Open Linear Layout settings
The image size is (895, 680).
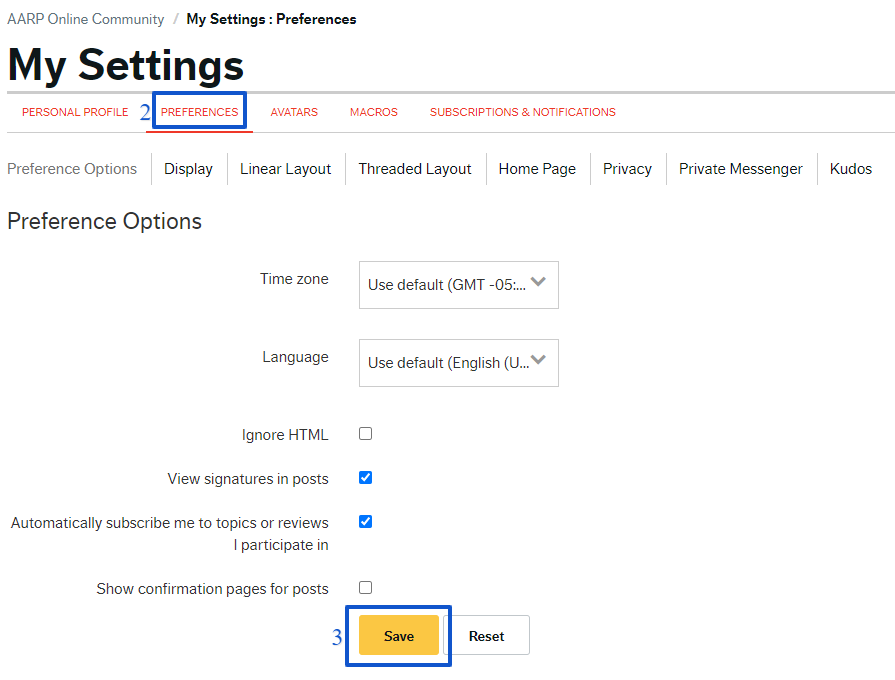click(285, 169)
